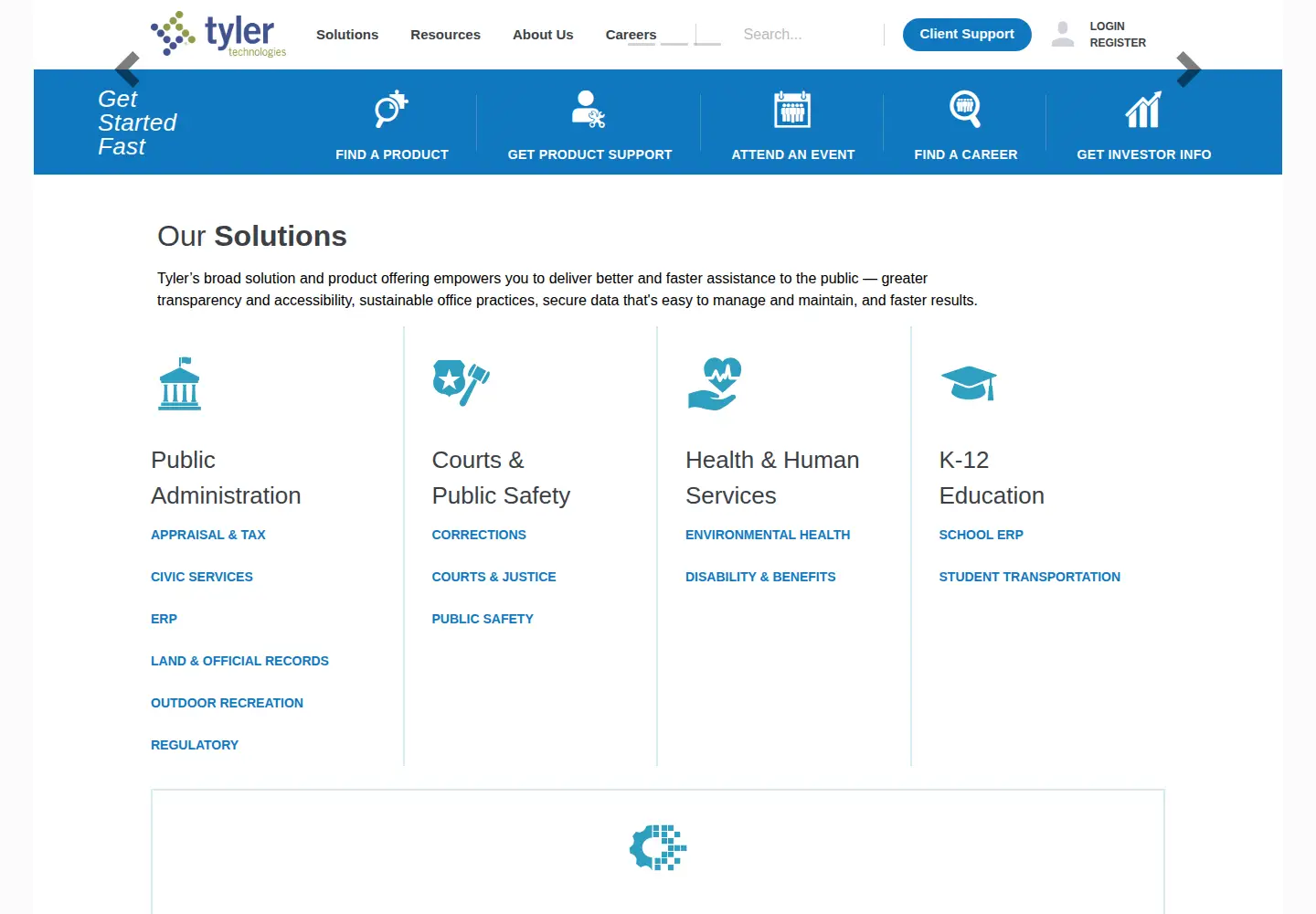Open the DISABILITY & BENEFITS link
This screenshot has width=1316, height=914.
point(760,577)
